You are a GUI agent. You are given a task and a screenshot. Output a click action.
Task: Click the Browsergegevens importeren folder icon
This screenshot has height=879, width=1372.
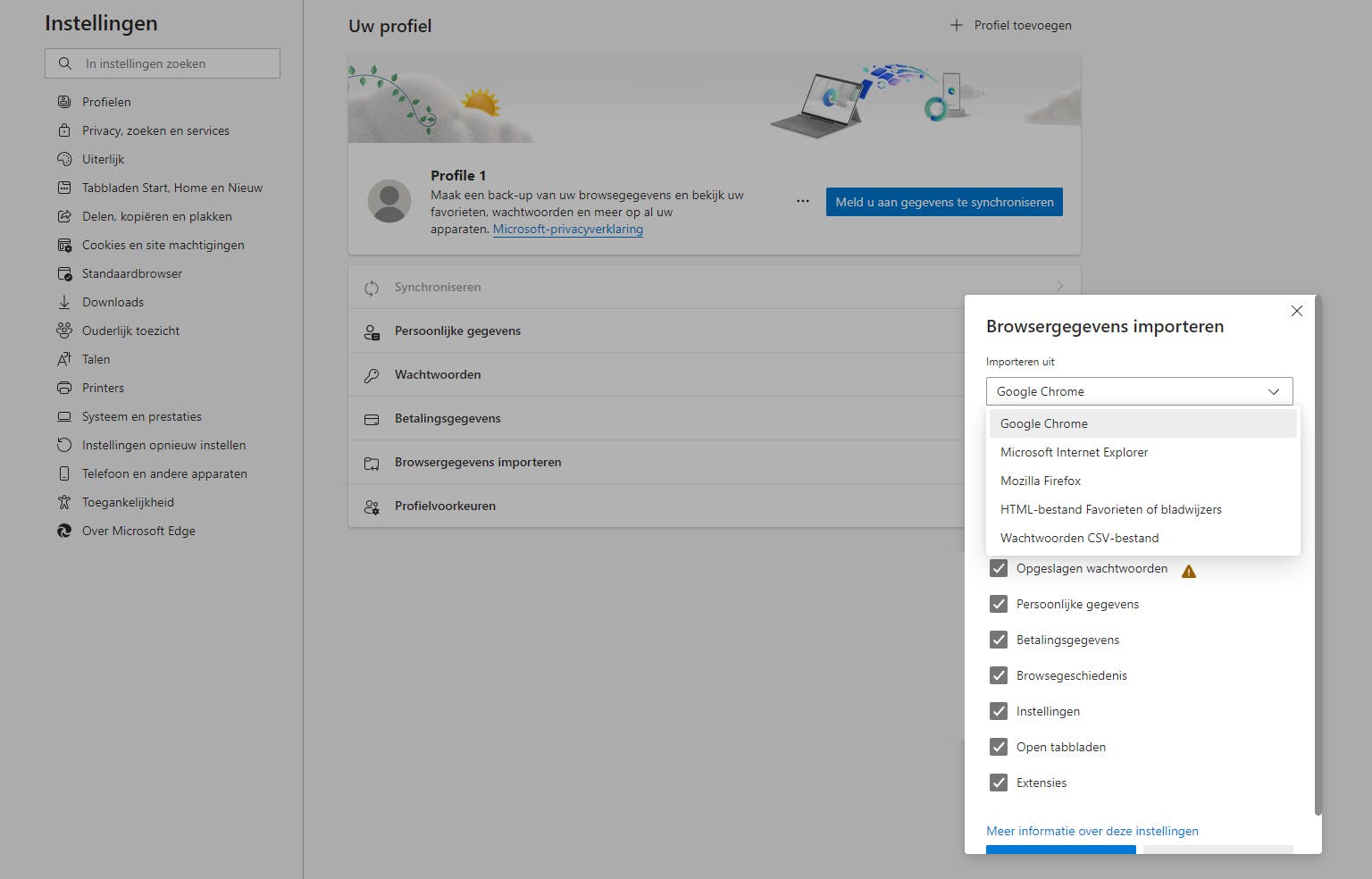[372, 463]
